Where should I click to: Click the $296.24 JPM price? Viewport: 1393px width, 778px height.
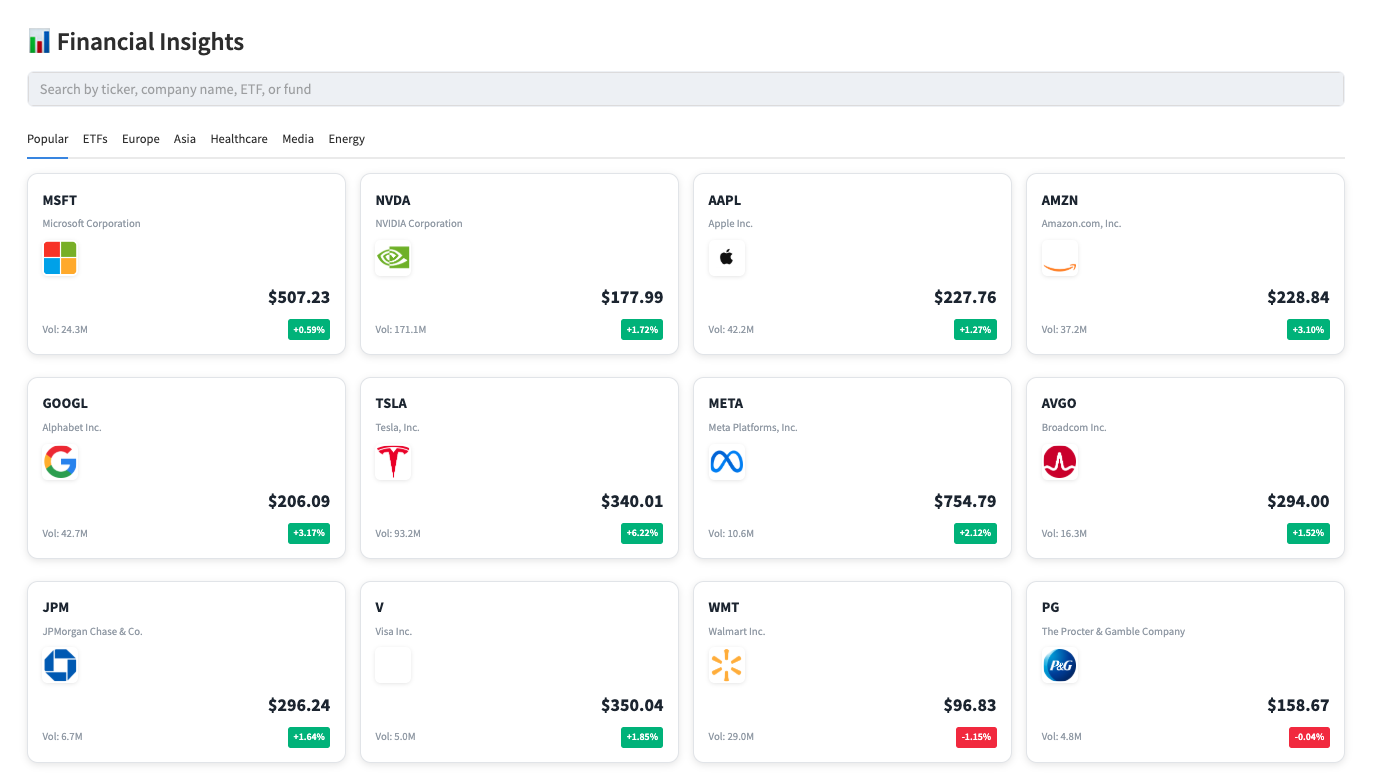(x=299, y=705)
